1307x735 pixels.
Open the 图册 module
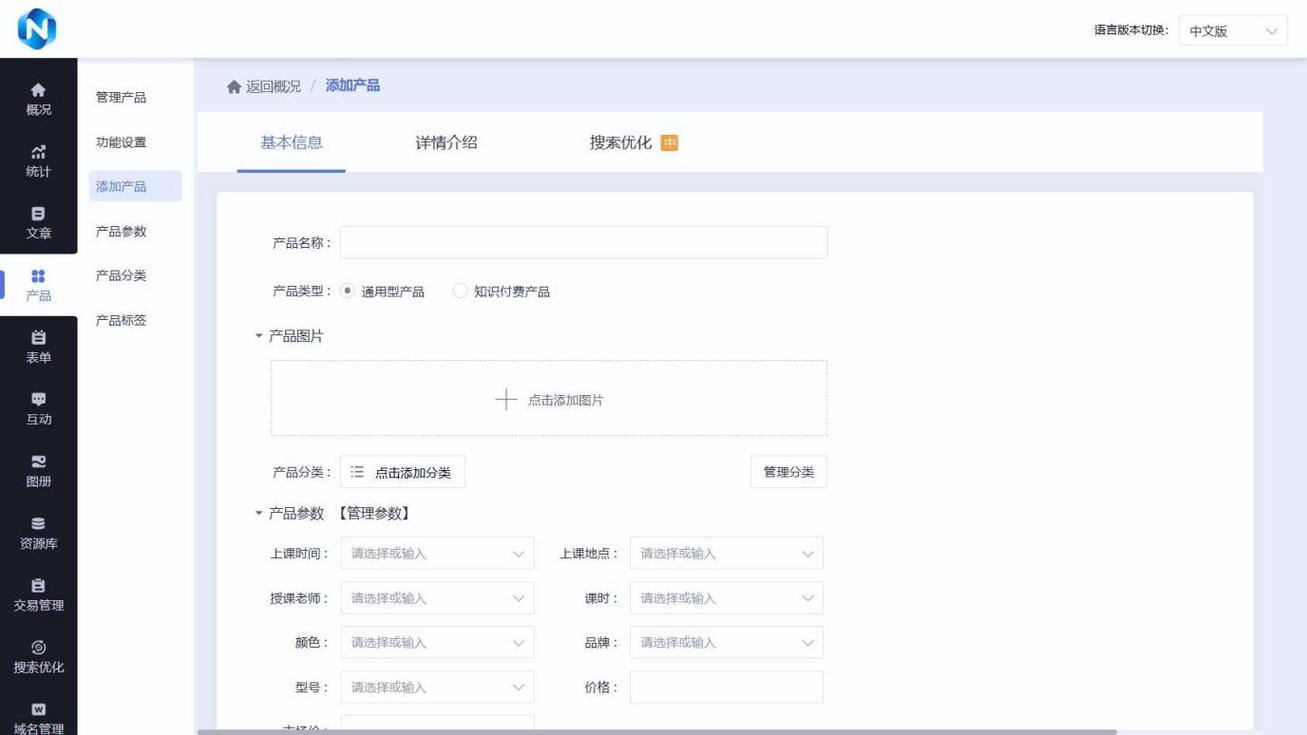pyautogui.click(x=38, y=470)
